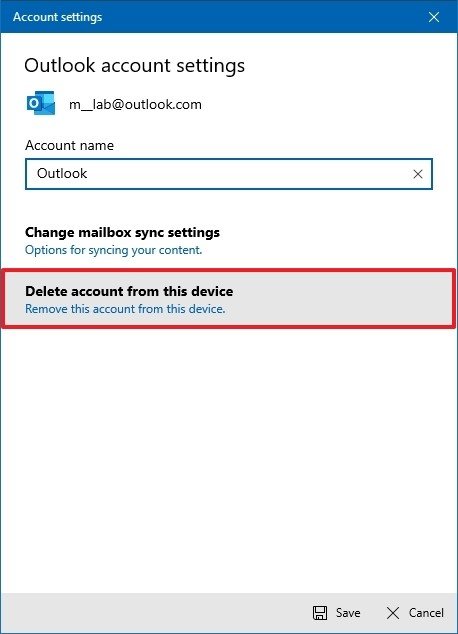
Task: Click the 'Account settings' title bar text
Action: click(x=57, y=17)
